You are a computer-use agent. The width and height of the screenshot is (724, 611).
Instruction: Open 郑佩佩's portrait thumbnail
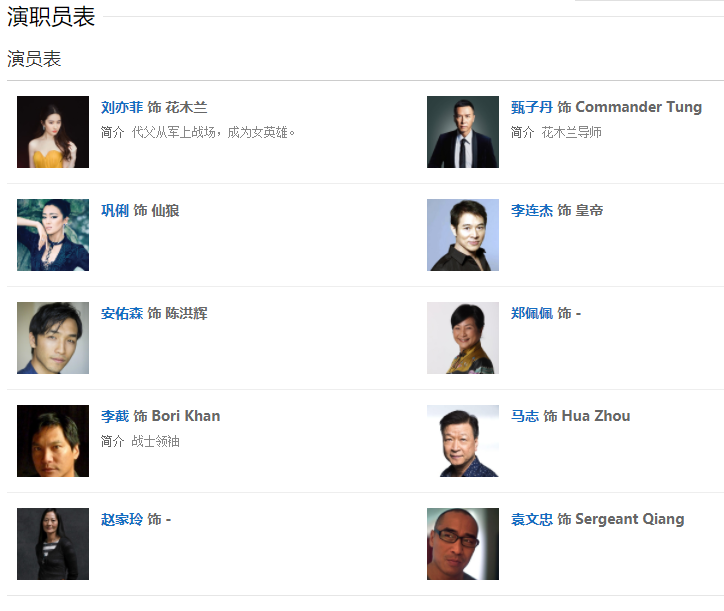click(x=463, y=338)
